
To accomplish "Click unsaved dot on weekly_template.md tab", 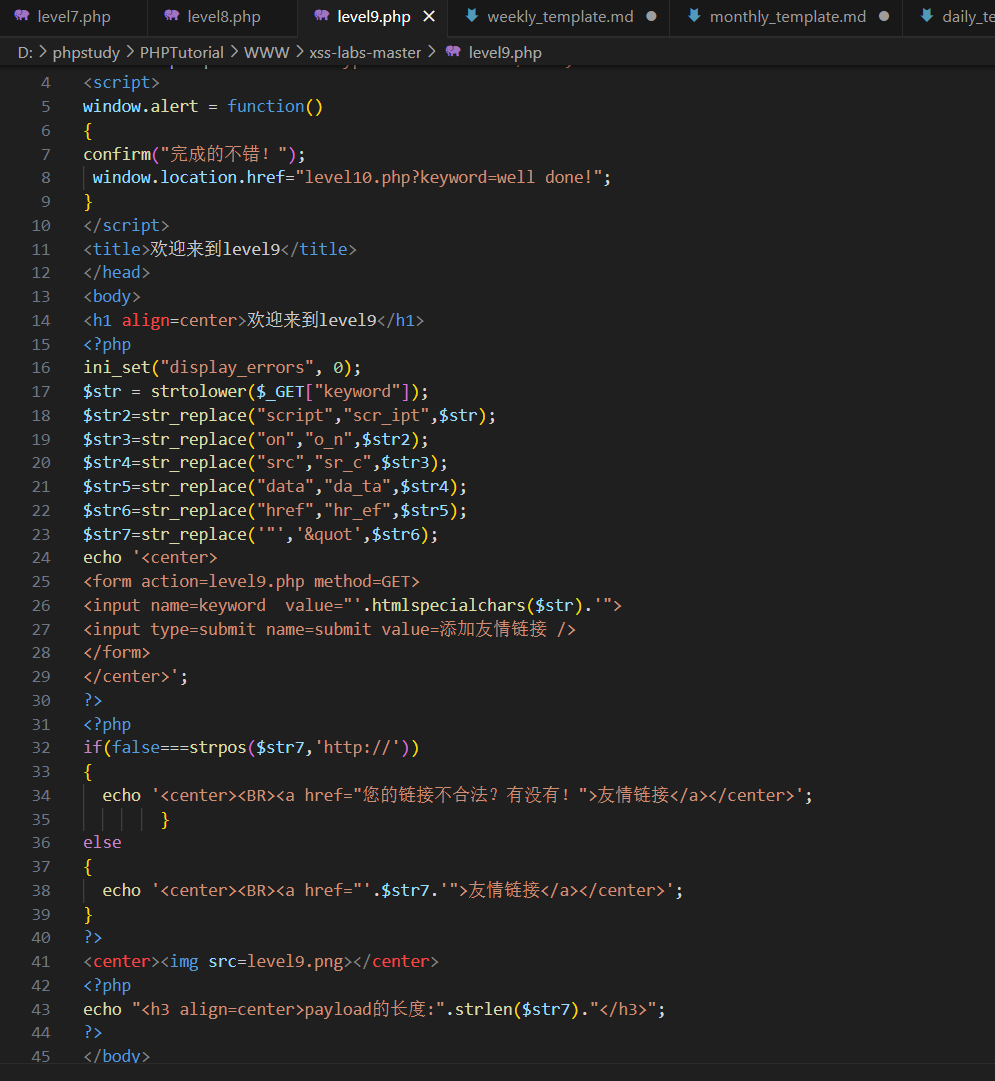I will tap(652, 17).
